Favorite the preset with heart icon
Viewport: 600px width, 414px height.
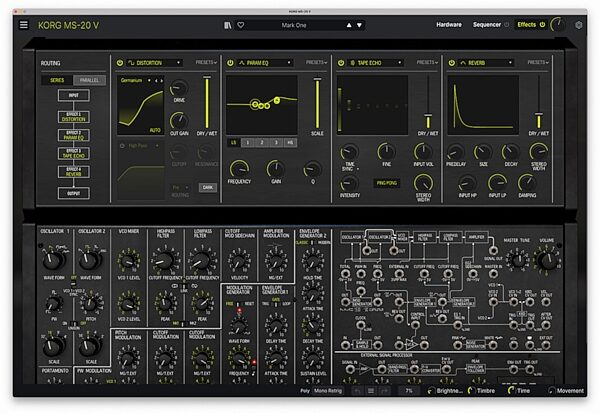click(x=241, y=25)
